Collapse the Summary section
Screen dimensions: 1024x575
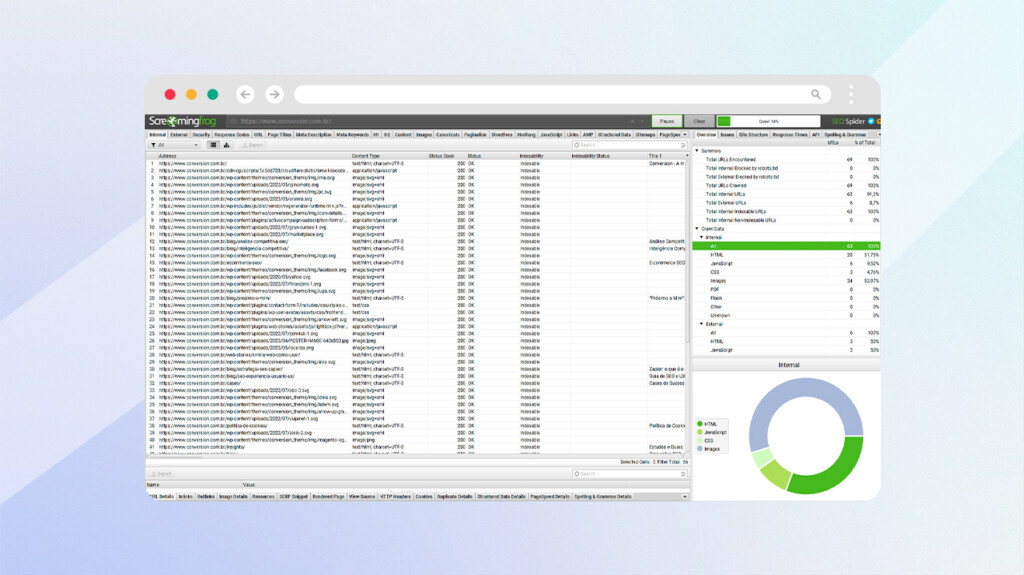pos(697,151)
